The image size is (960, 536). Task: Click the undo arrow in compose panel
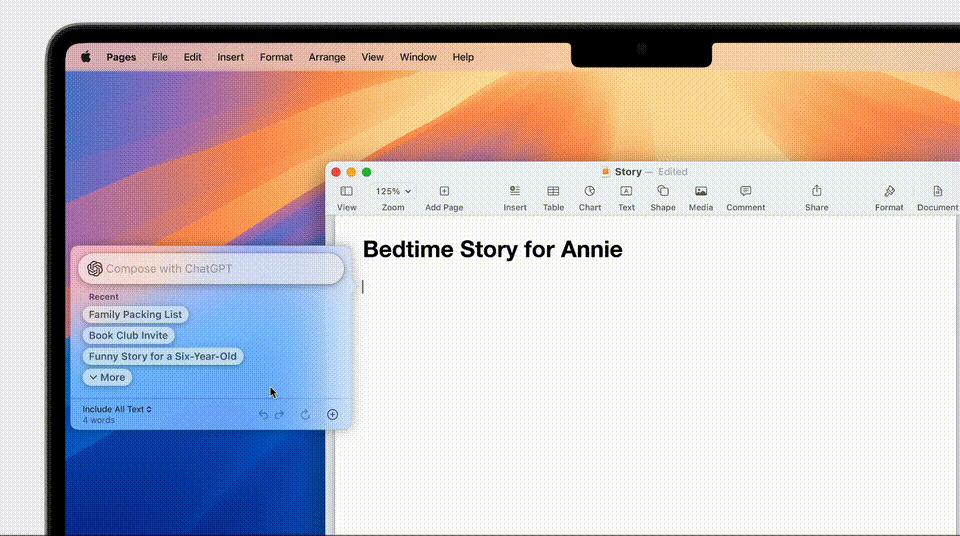point(263,415)
